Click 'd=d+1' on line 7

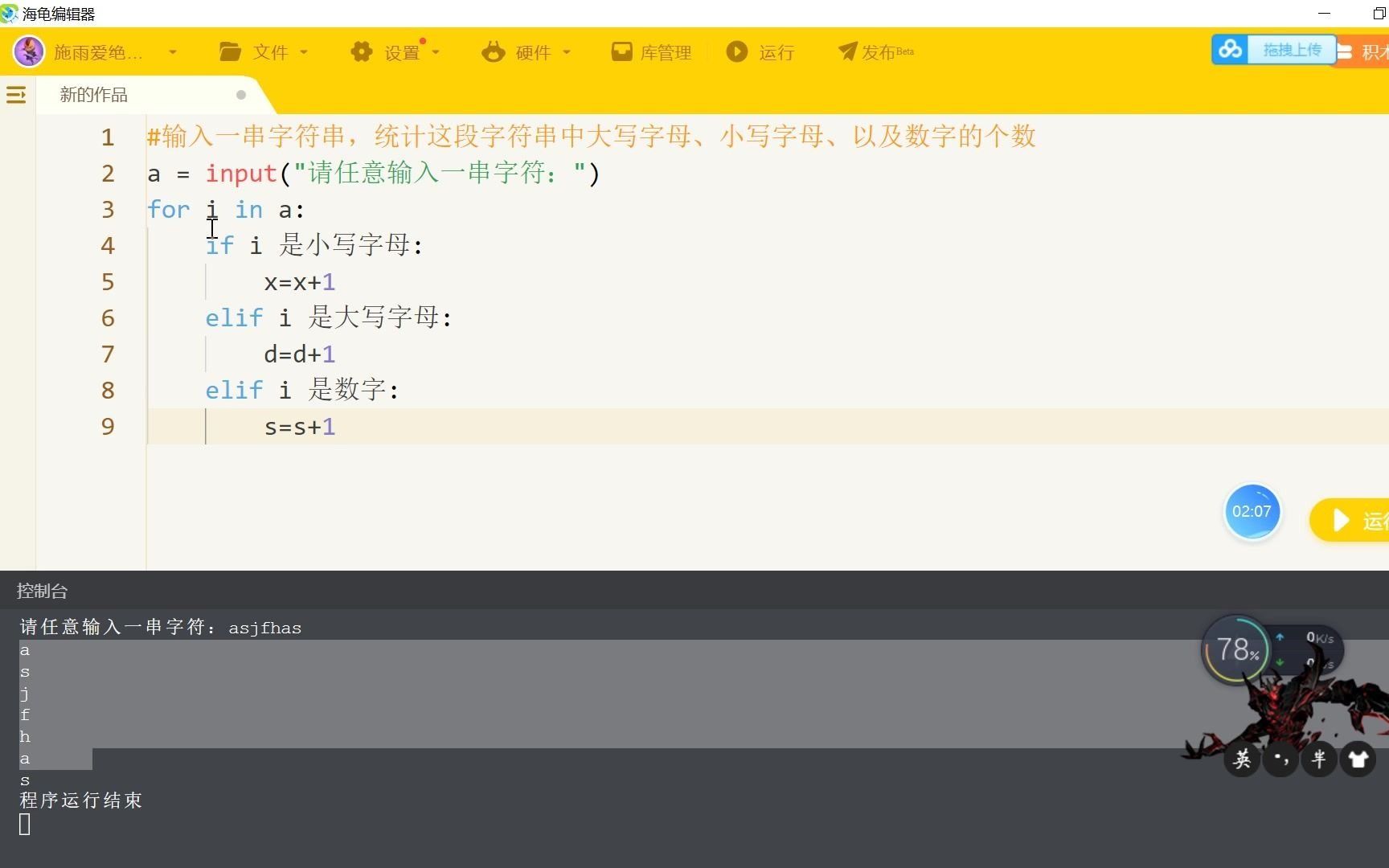(x=300, y=354)
